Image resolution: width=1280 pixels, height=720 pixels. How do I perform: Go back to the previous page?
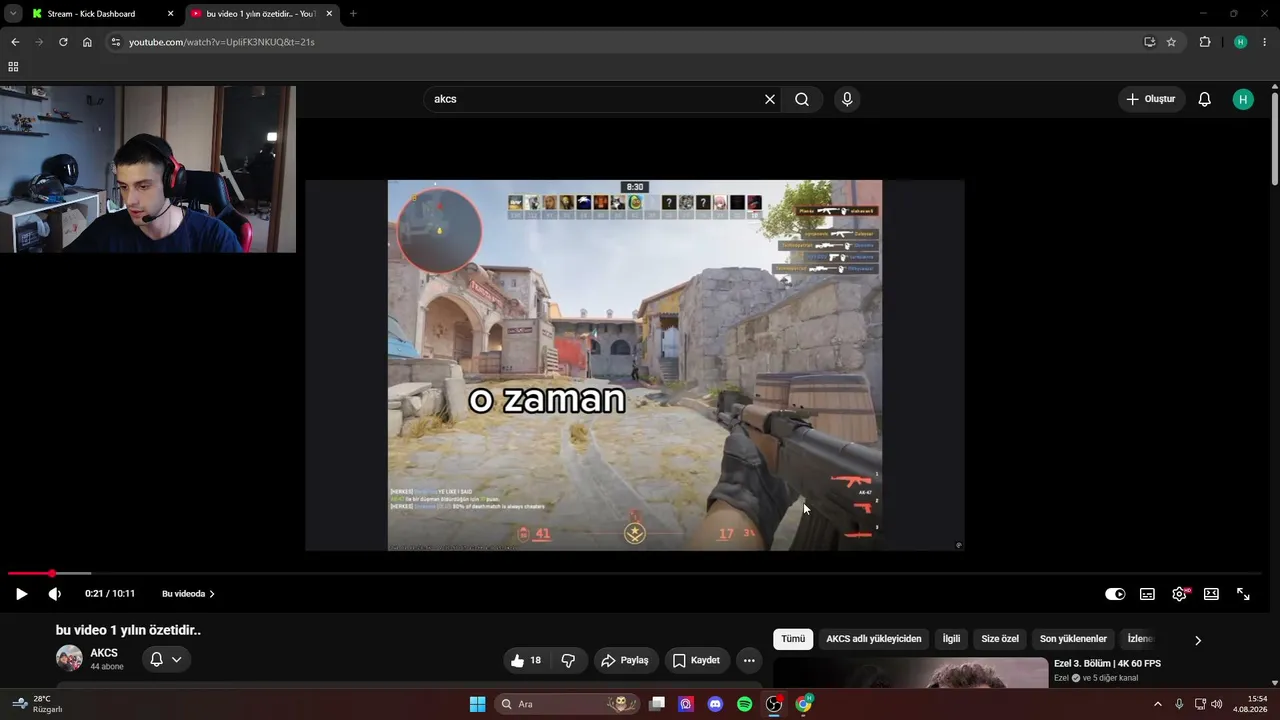[15, 42]
